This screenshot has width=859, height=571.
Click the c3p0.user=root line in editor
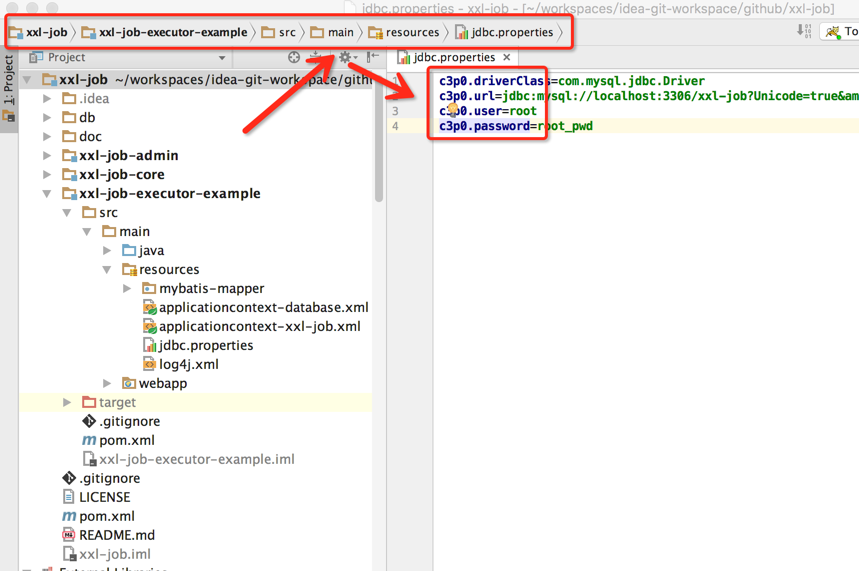point(488,111)
